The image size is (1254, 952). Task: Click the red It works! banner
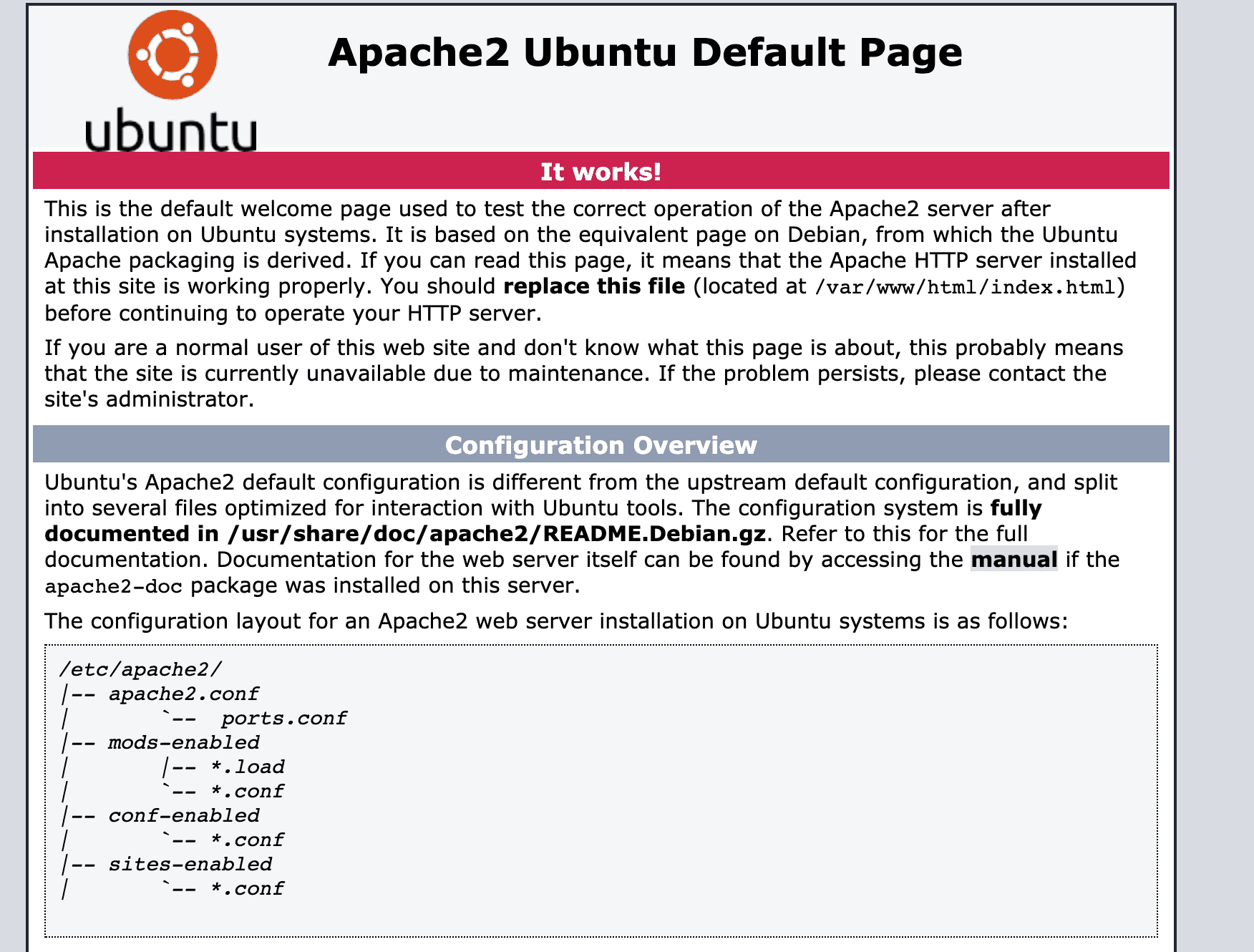[x=601, y=172]
